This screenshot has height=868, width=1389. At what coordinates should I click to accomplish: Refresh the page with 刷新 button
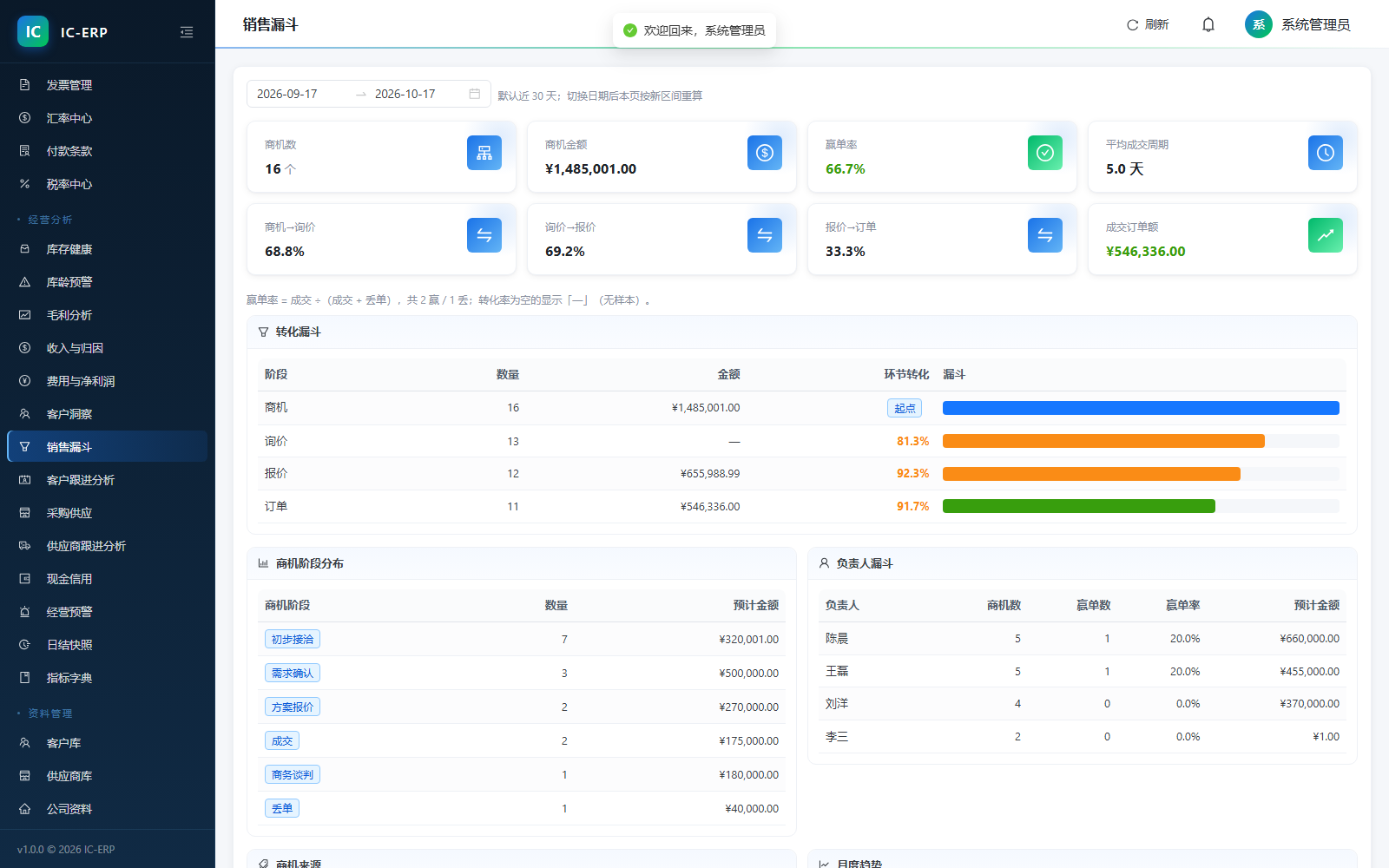point(1148,25)
